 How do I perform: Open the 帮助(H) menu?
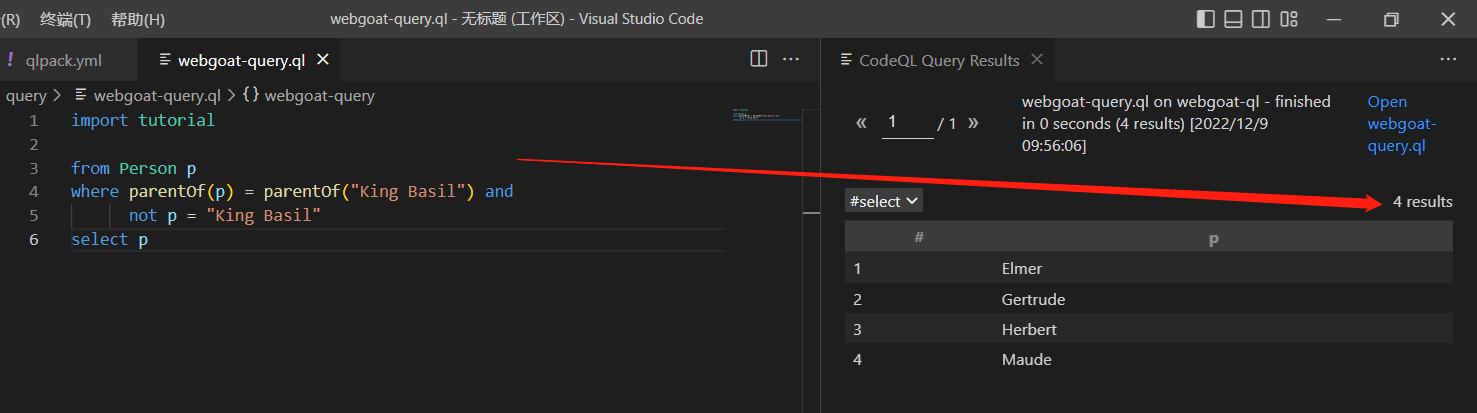[138, 19]
